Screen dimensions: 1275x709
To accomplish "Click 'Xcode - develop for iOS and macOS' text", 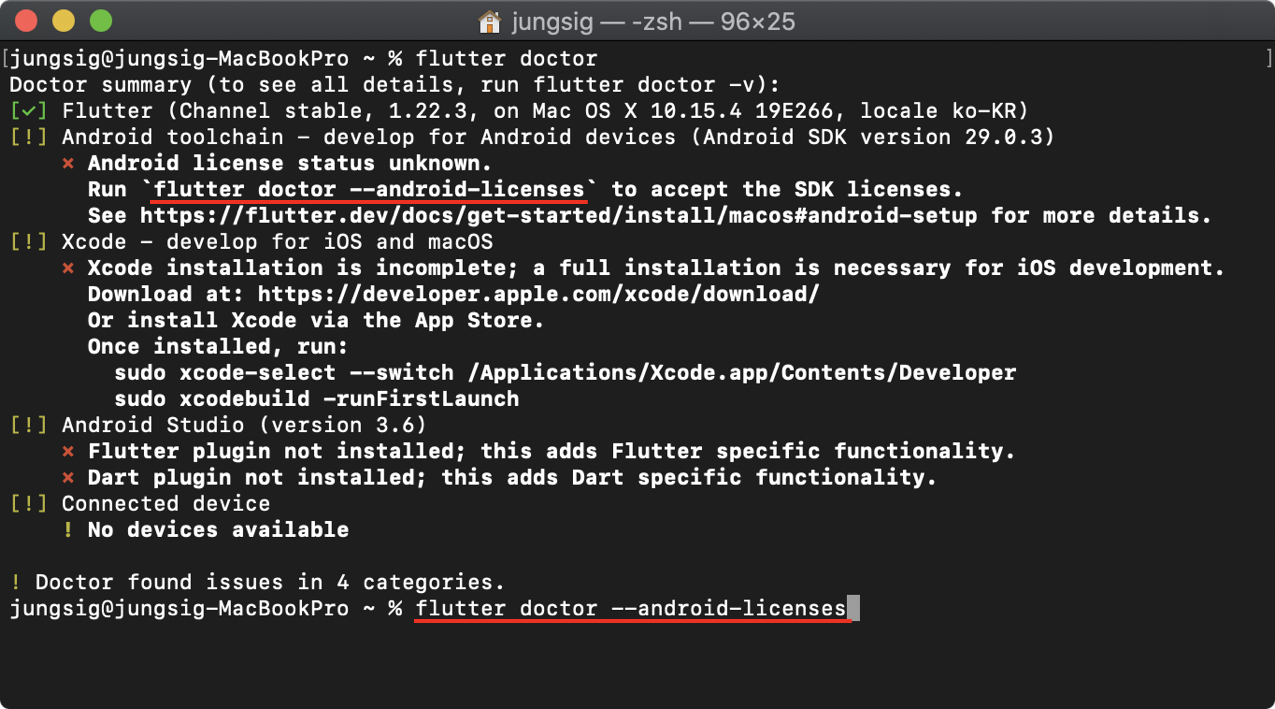I will pos(277,242).
